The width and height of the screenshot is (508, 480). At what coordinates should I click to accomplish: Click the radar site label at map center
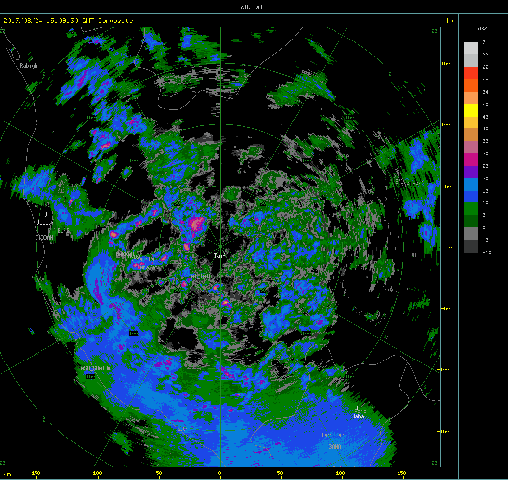point(219,256)
